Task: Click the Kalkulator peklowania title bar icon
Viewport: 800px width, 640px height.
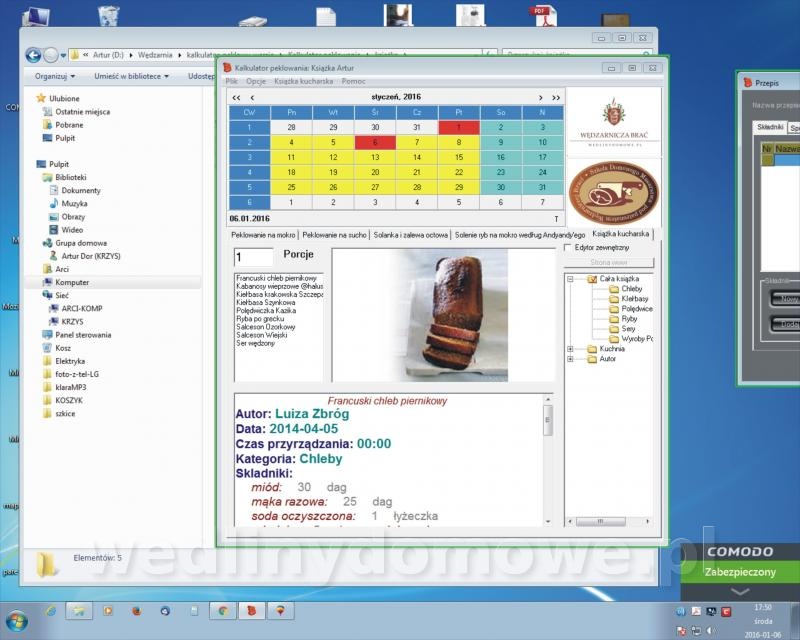Action: [228, 67]
